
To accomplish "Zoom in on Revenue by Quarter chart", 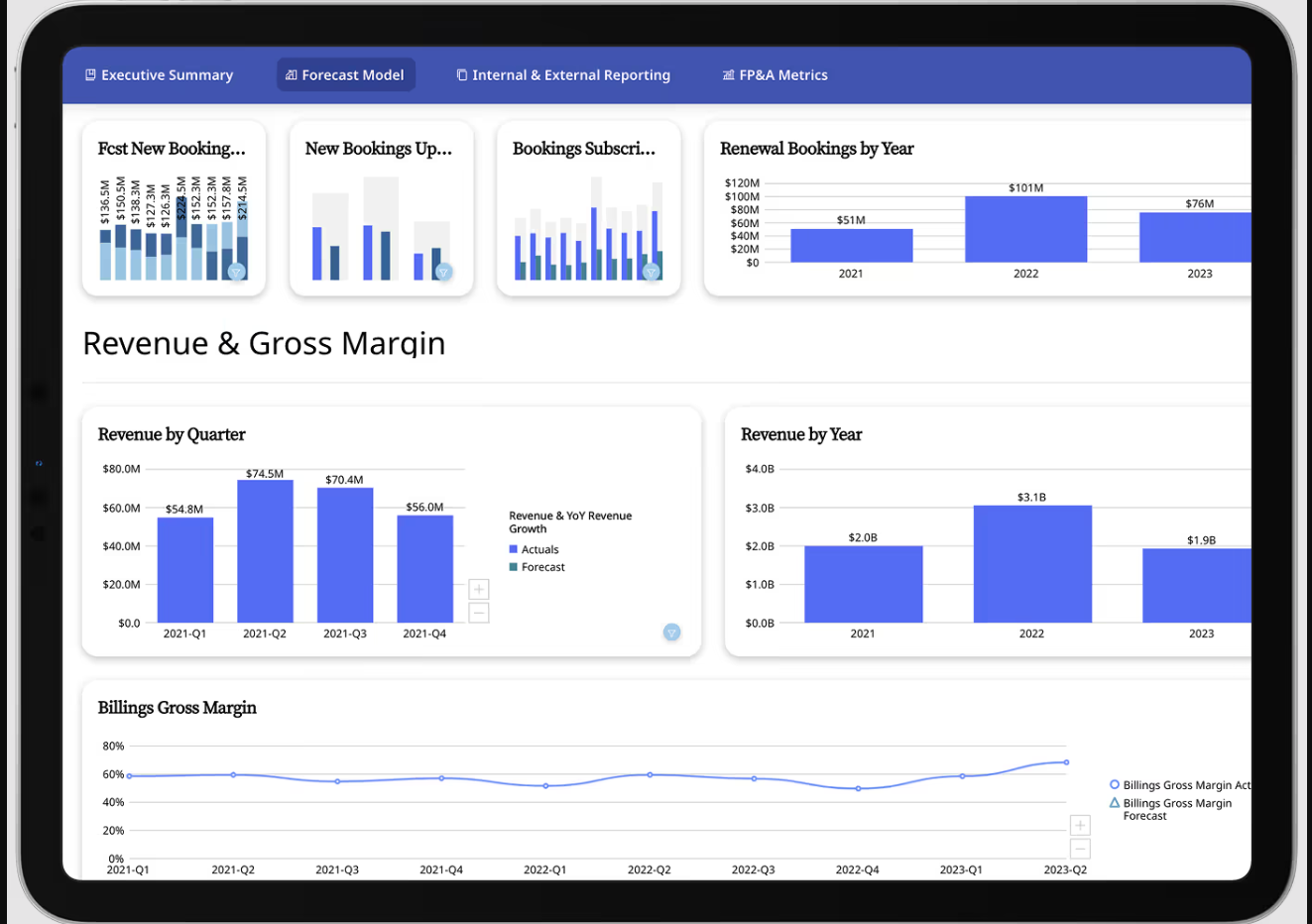I will coord(479,590).
